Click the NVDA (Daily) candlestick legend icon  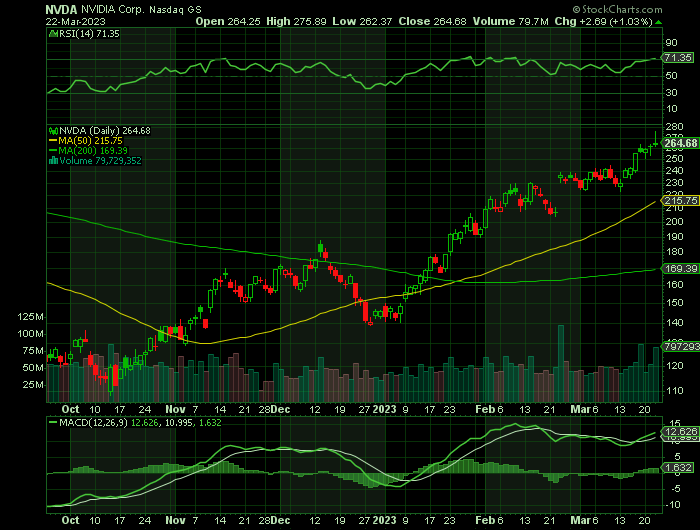[x=53, y=131]
